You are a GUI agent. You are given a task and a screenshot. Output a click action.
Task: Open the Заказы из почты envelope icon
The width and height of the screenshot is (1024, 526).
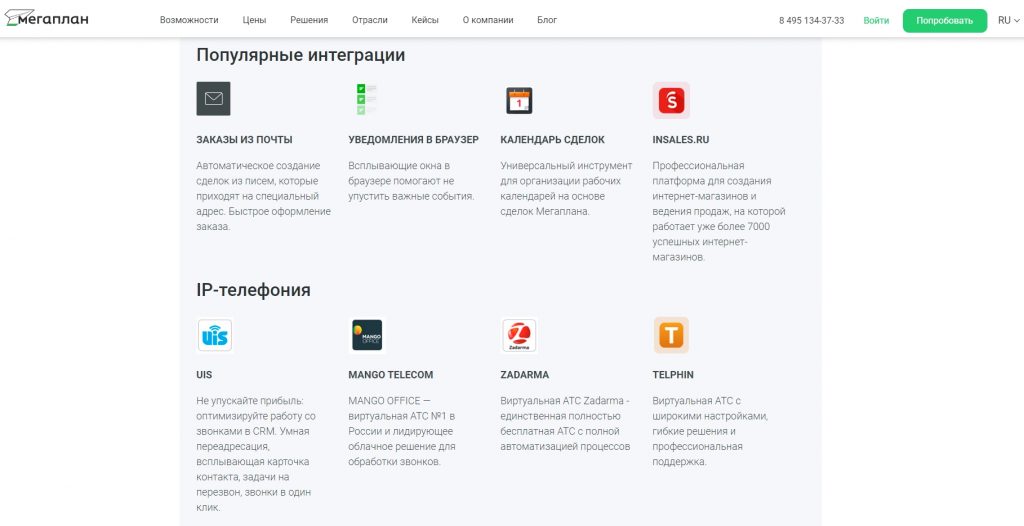click(x=214, y=99)
